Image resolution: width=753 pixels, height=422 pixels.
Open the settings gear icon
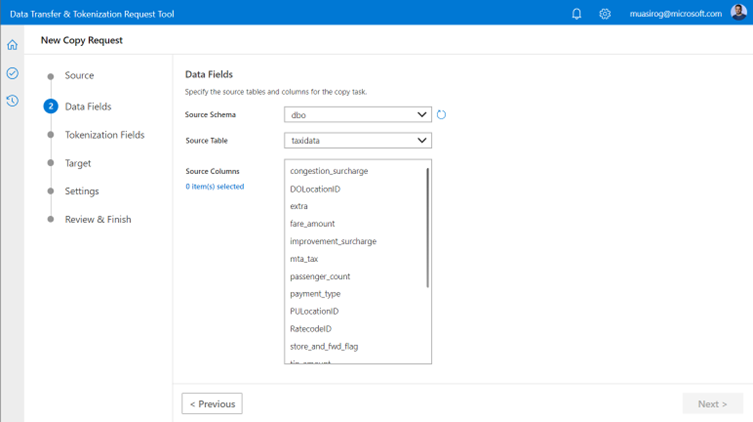pyautogui.click(x=605, y=14)
